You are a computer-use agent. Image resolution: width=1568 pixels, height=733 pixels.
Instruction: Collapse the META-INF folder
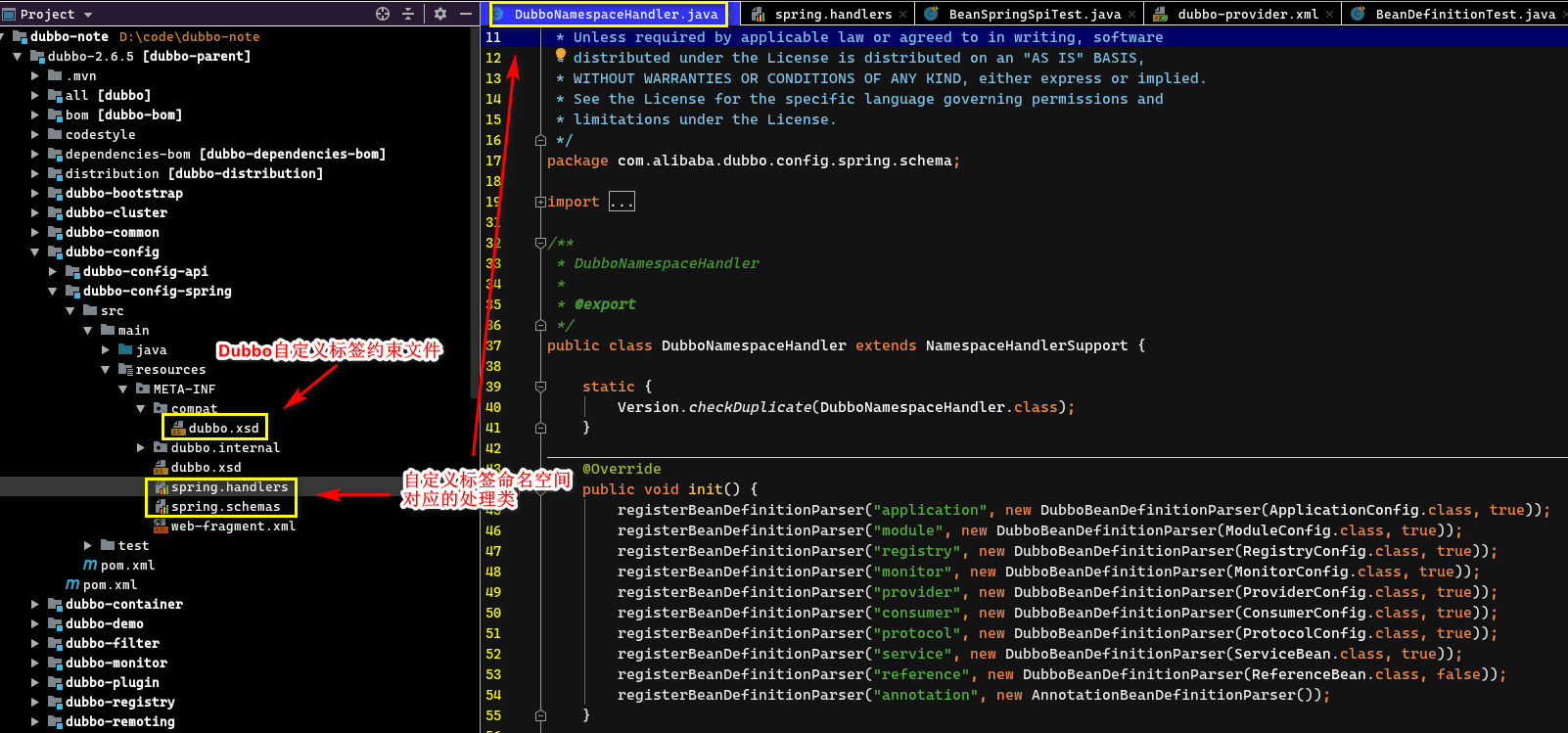click(123, 389)
